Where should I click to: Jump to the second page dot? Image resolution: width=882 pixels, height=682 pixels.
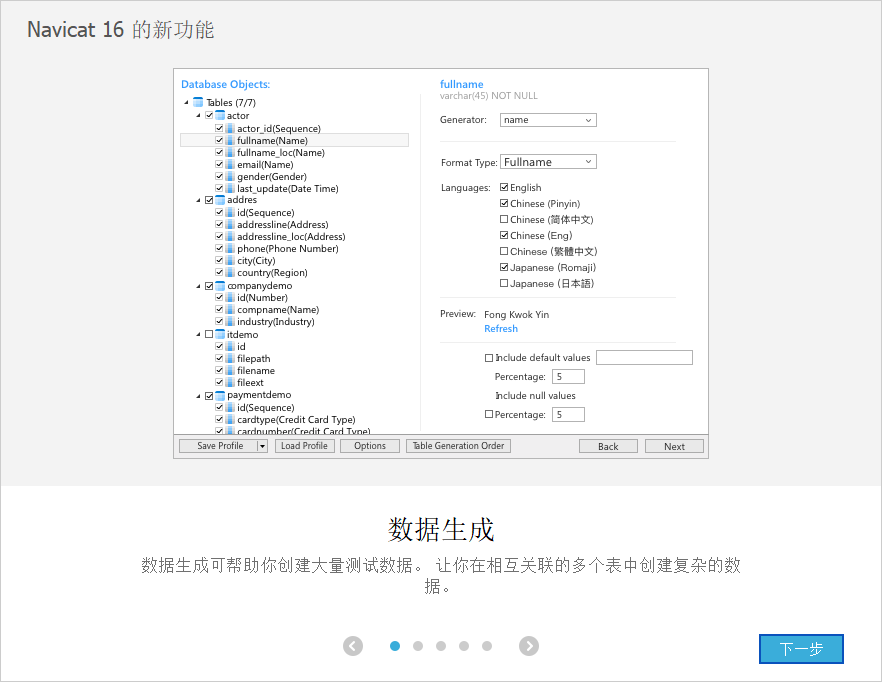coord(418,646)
